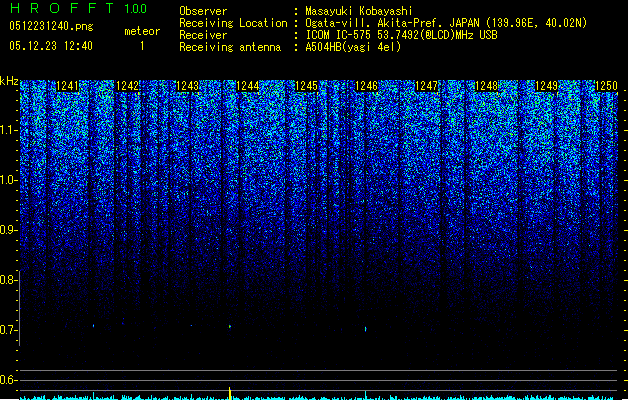Click the 0.6 frequency axis label
The image size is (629, 400).
click(x=9, y=380)
